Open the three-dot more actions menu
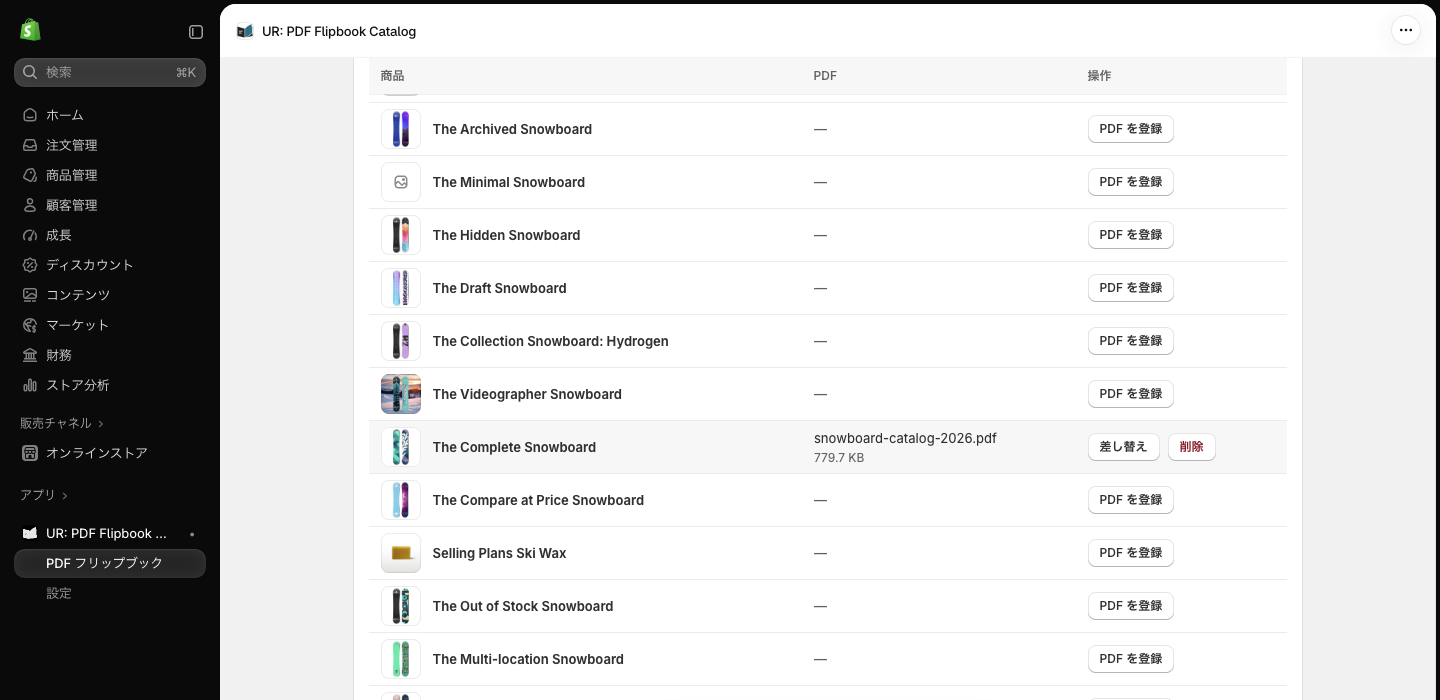The height and width of the screenshot is (700, 1440). click(1406, 30)
